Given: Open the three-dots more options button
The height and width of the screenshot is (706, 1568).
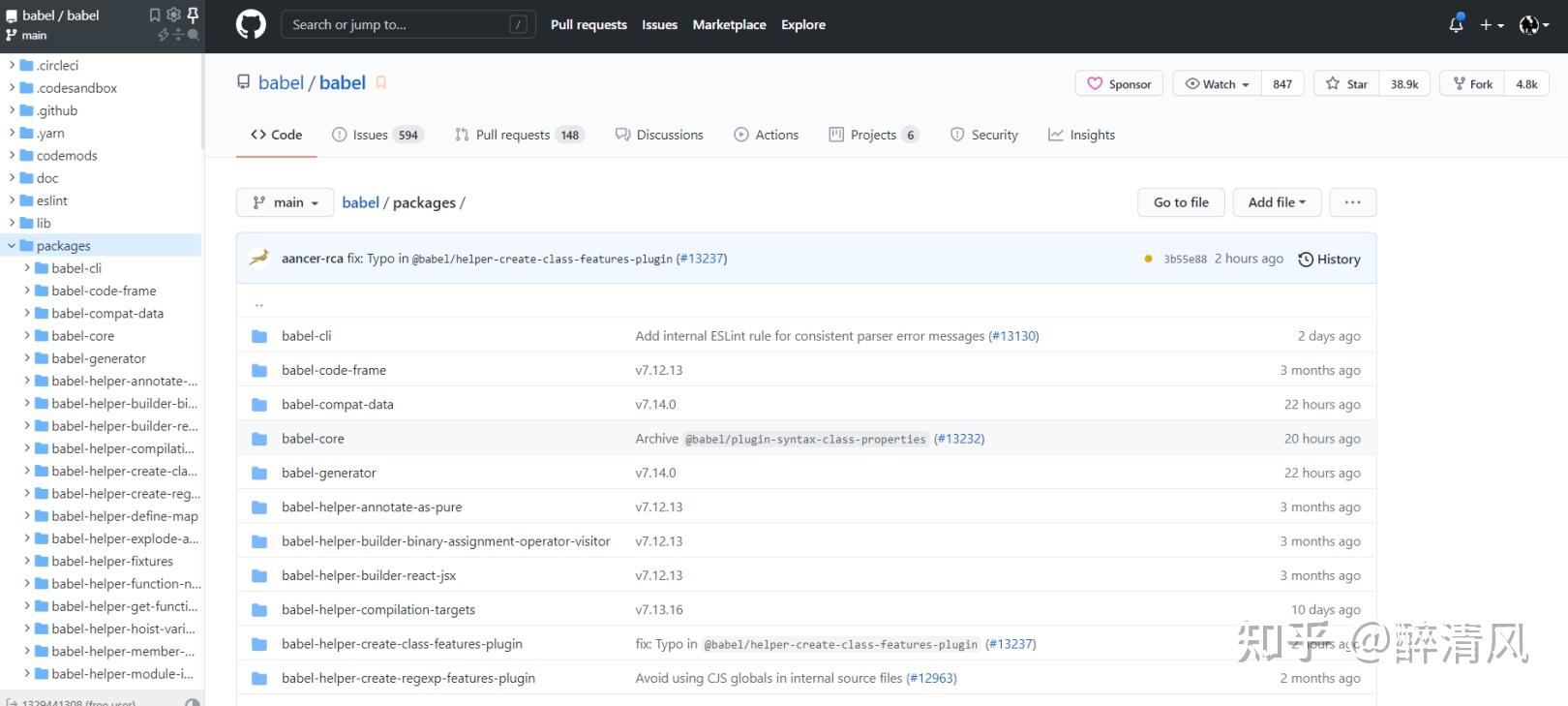Looking at the screenshot, I should tap(1353, 202).
